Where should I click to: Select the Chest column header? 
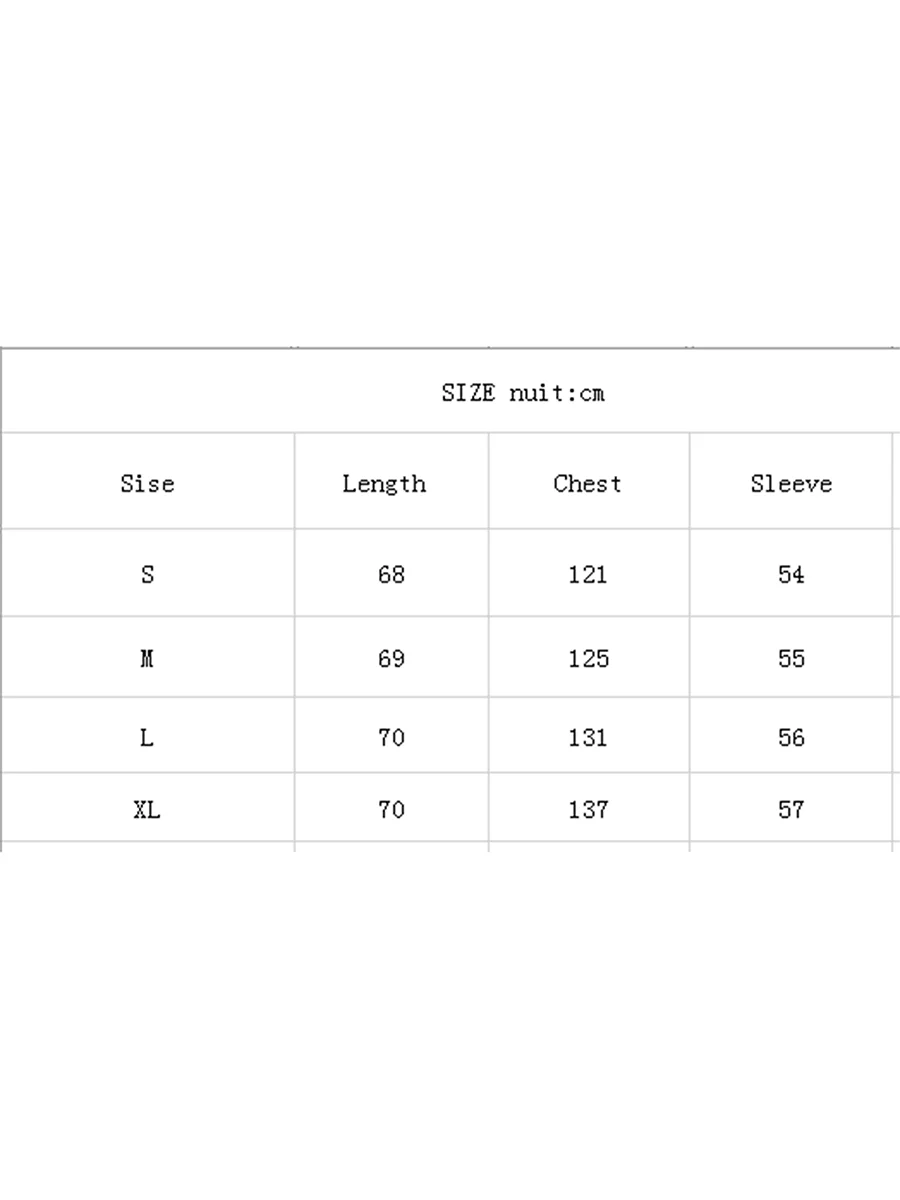[x=587, y=483]
